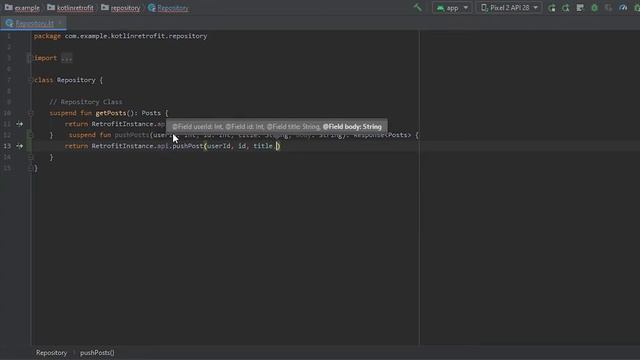Click the package declaration text on line 1
Screen dimensions: 640x360
(x=120, y=36)
